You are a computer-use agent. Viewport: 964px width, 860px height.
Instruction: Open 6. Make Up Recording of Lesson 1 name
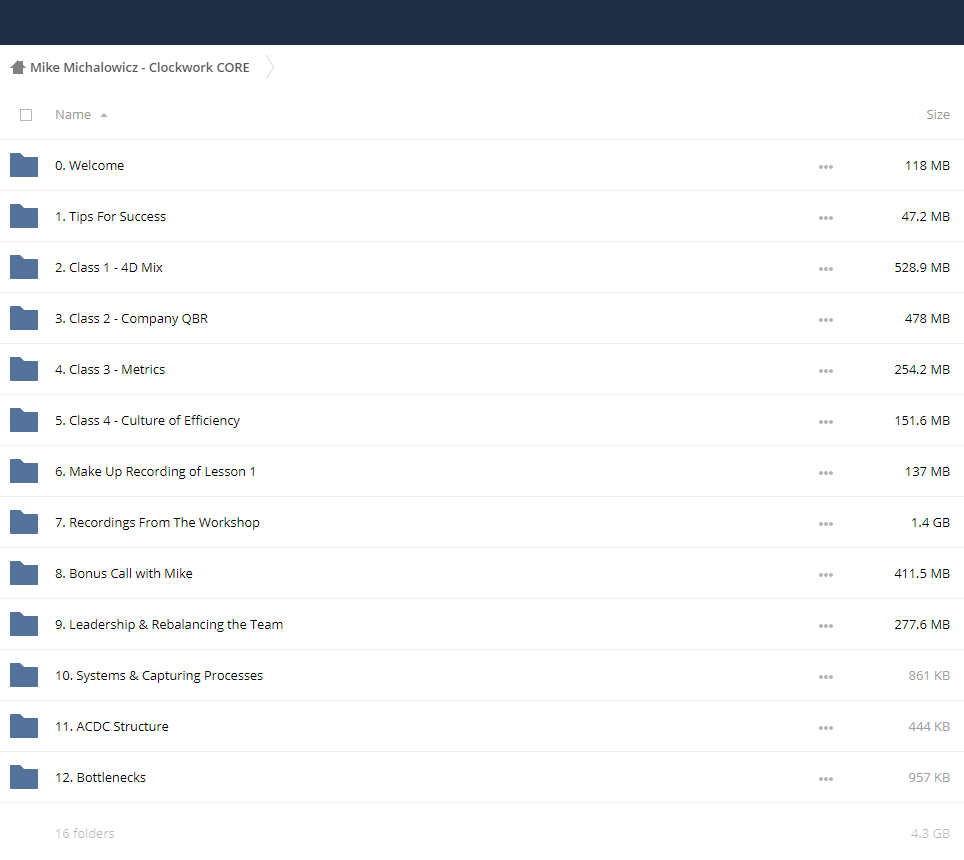click(x=155, y=471)
